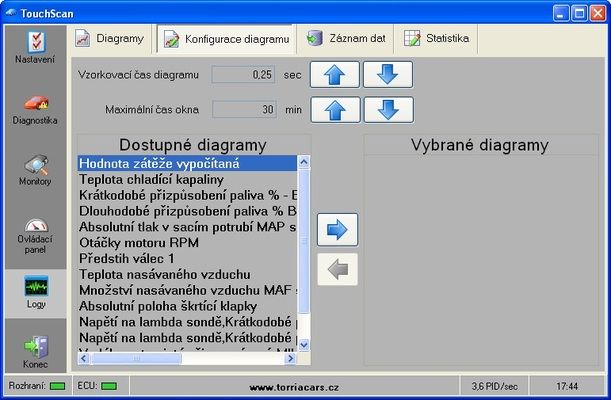Click the '3,6 PID/sec' status bar entry

point(494,386)
